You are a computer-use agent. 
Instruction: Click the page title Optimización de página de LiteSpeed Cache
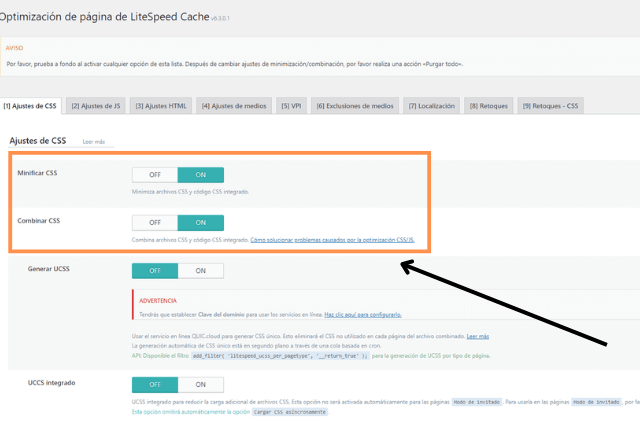point(104,17)
